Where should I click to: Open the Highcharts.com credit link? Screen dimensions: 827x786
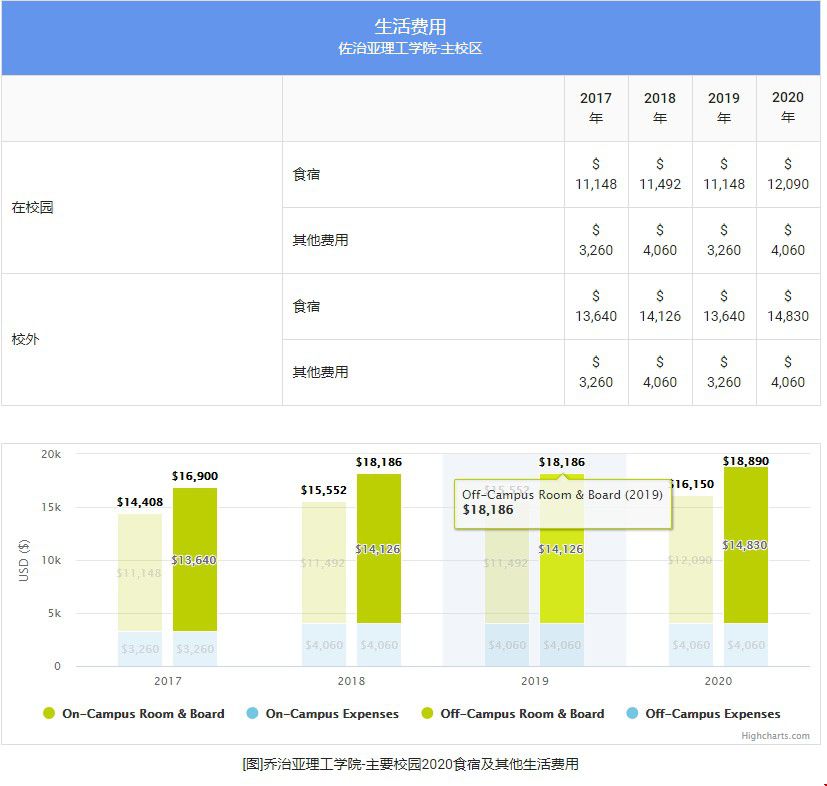tap(775, 736)
